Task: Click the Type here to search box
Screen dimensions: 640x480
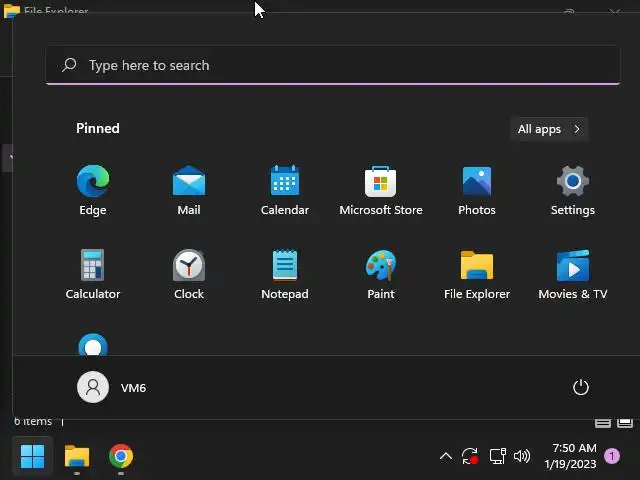Action: tap(333, 65)
